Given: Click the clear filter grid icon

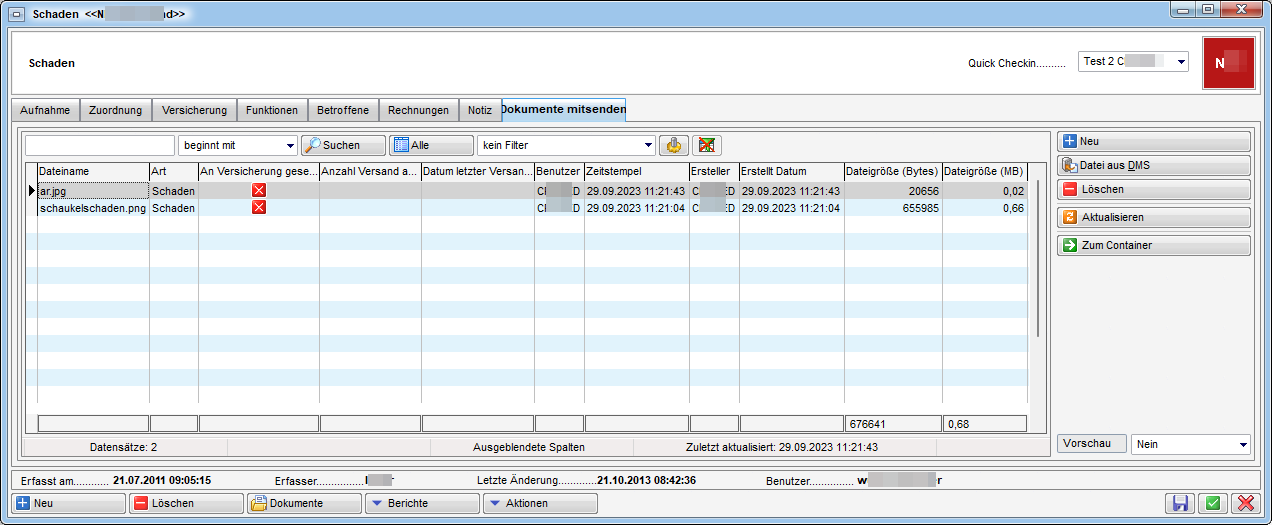Looking at the screenshot, I should pyautogui.click(x=706, y=145).
